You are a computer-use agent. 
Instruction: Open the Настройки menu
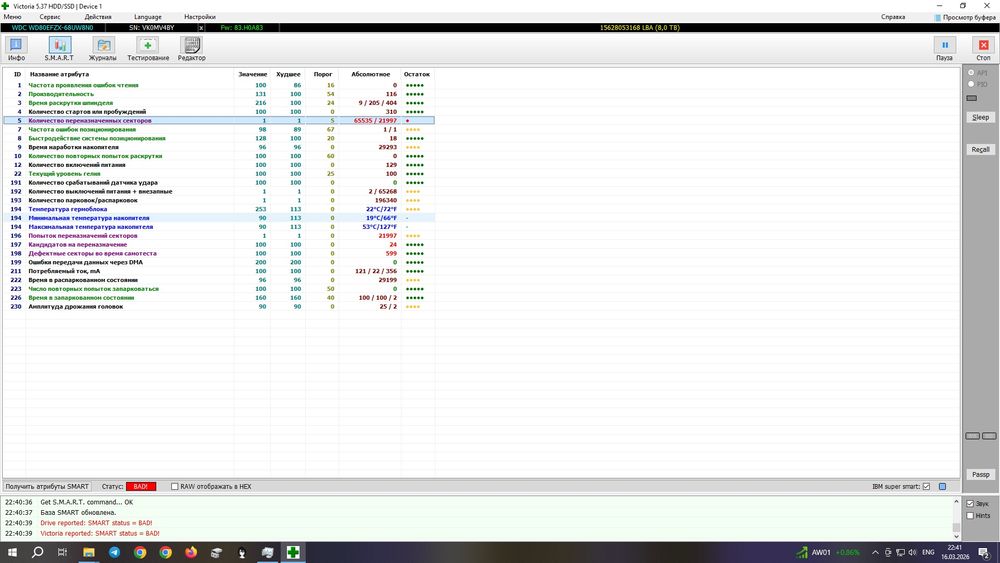click(x=200, y=17)
